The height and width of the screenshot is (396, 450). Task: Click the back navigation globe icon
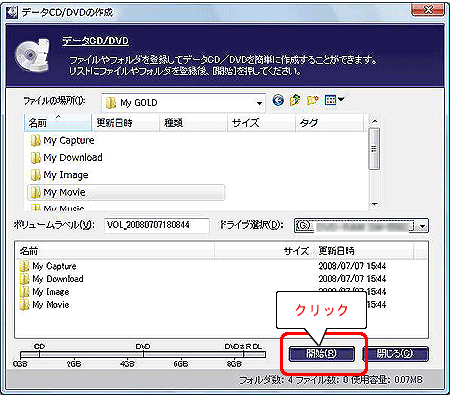point(278,100)
